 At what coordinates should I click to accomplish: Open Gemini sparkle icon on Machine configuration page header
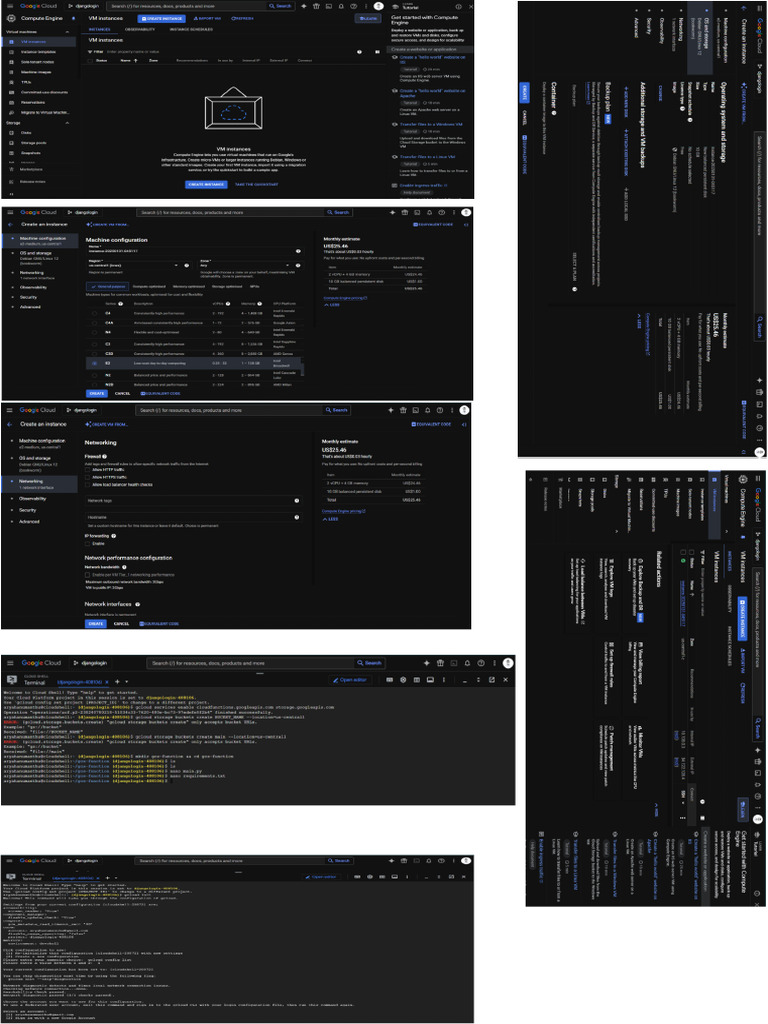coord(392,212)
